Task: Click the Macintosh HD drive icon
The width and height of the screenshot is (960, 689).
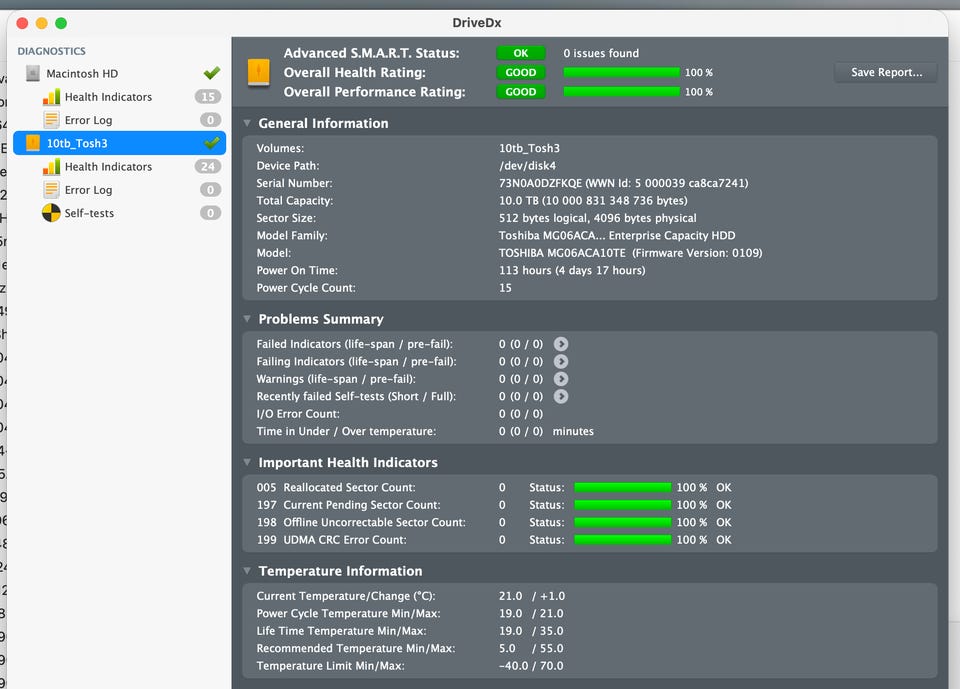Action: [x=33, y=73]
